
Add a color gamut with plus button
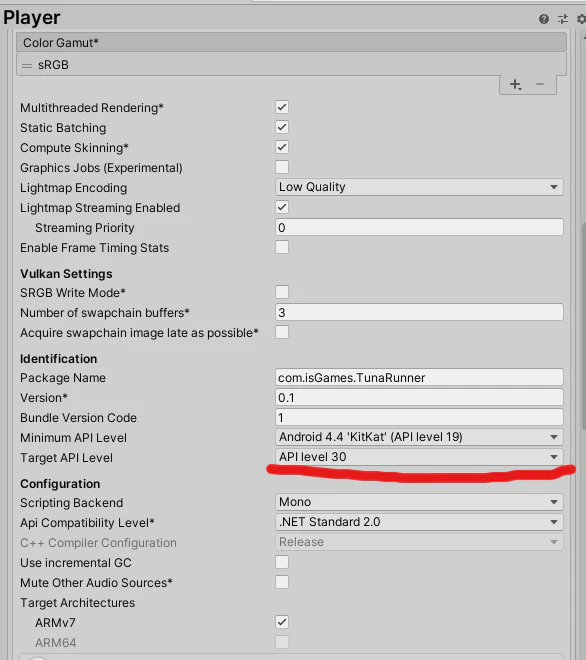pyautogui.click(x=516, y=85)
